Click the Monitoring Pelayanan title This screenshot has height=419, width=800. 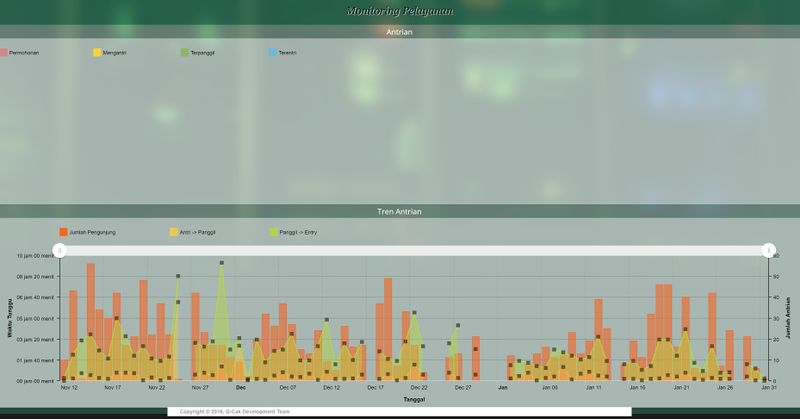click(x=399, y=11)
